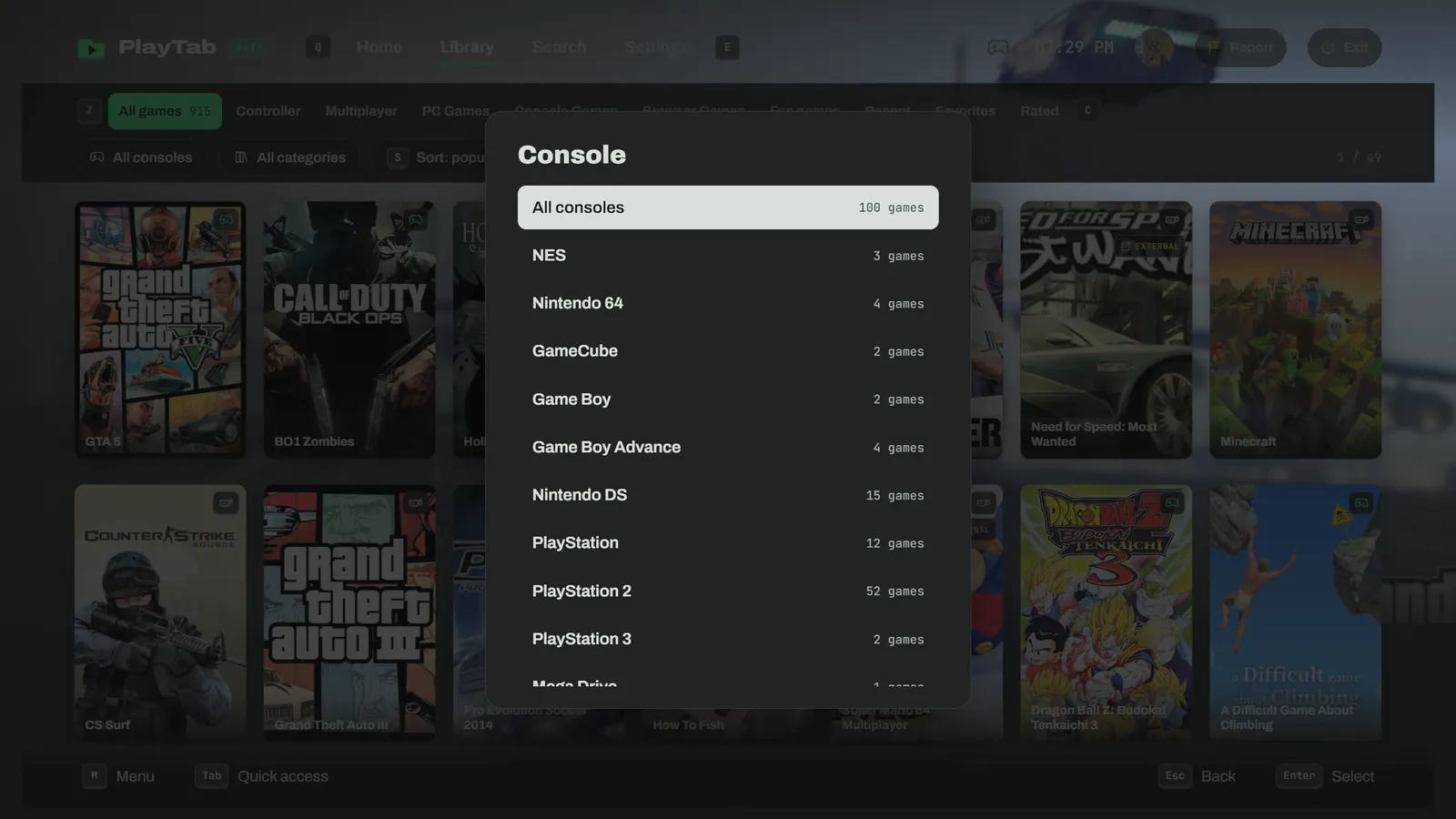The image size is (1456, 819).
Task: Click the Menu label in footer
Action: (x=136, y=776)
